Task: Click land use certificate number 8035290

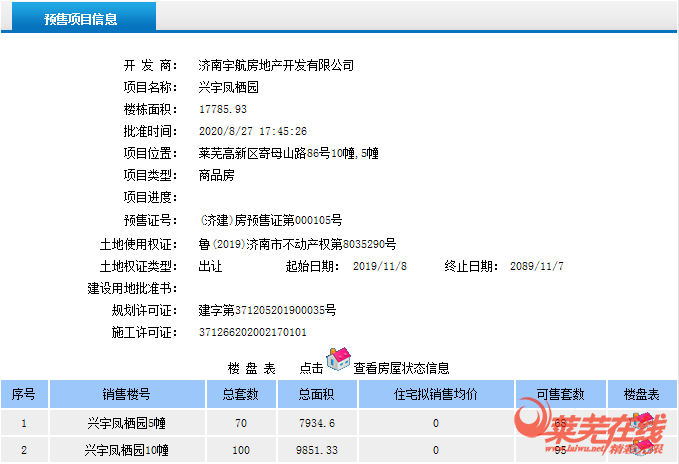Action: tap(364, 244)
